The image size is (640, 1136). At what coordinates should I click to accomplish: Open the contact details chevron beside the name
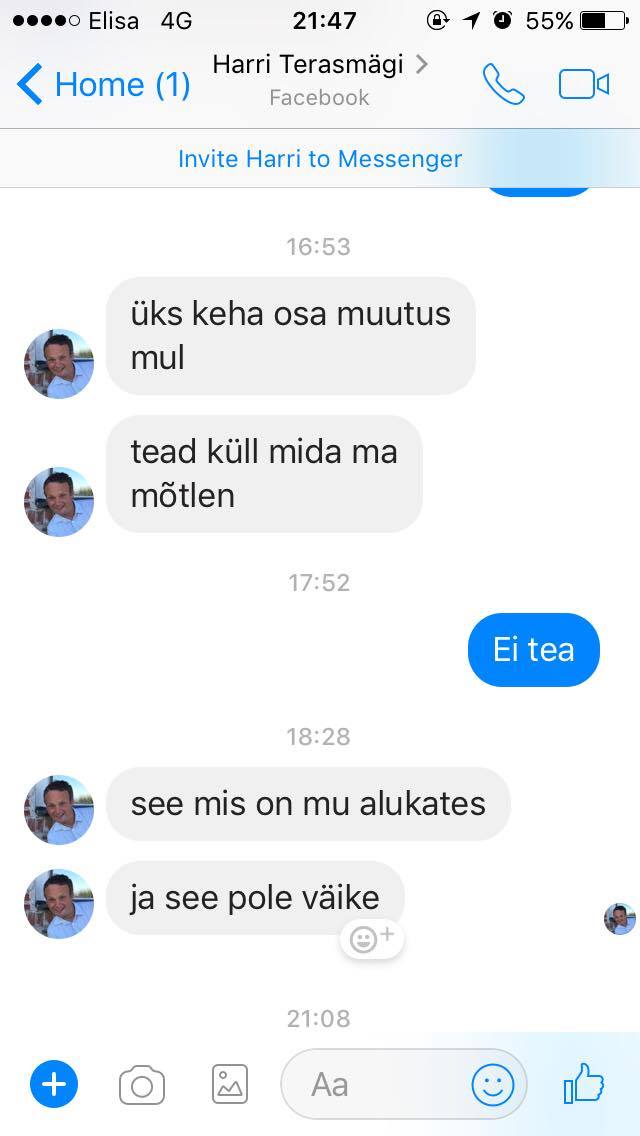(422, 65)
